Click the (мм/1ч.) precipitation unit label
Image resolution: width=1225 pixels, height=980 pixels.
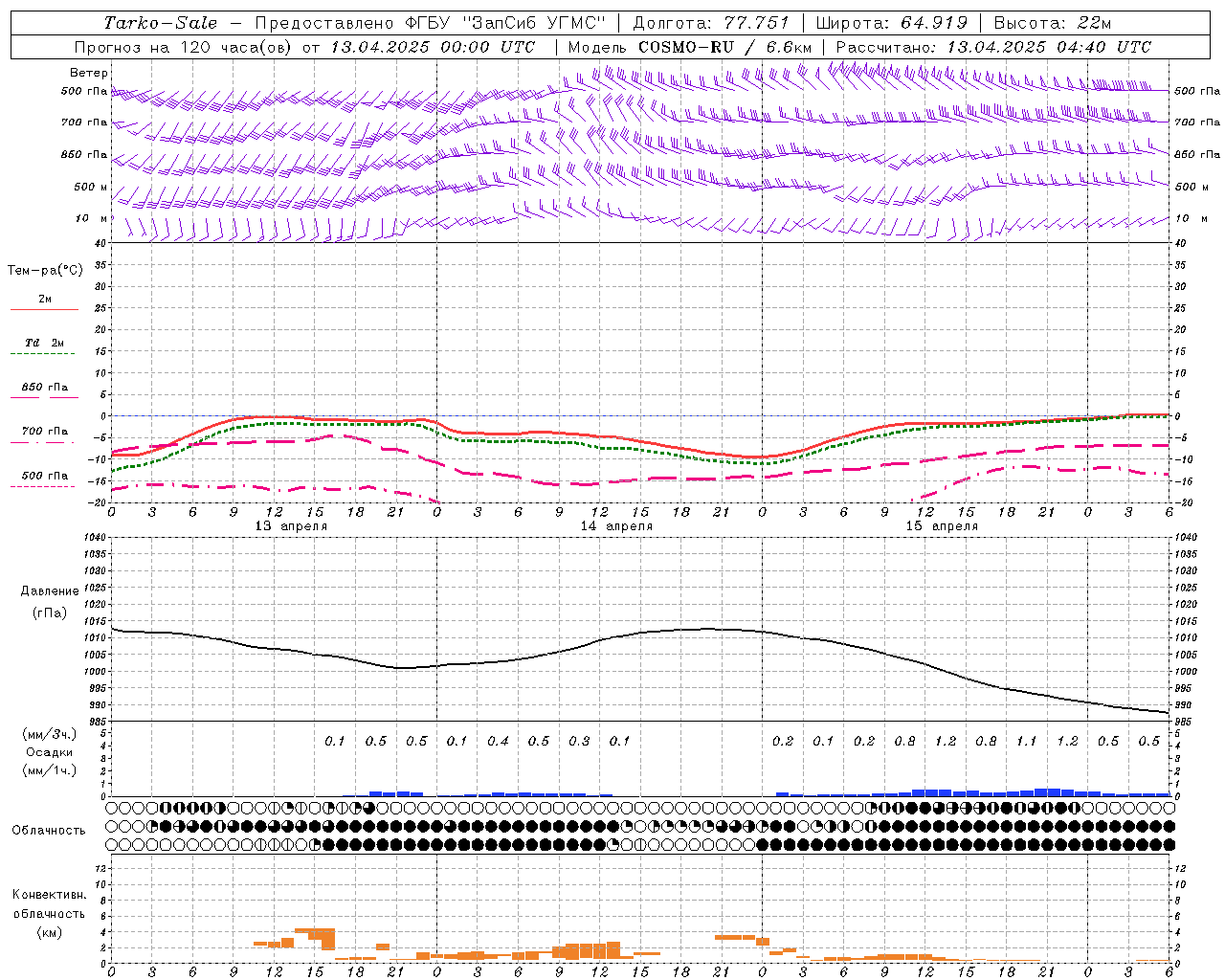click(x=50, y=770)
